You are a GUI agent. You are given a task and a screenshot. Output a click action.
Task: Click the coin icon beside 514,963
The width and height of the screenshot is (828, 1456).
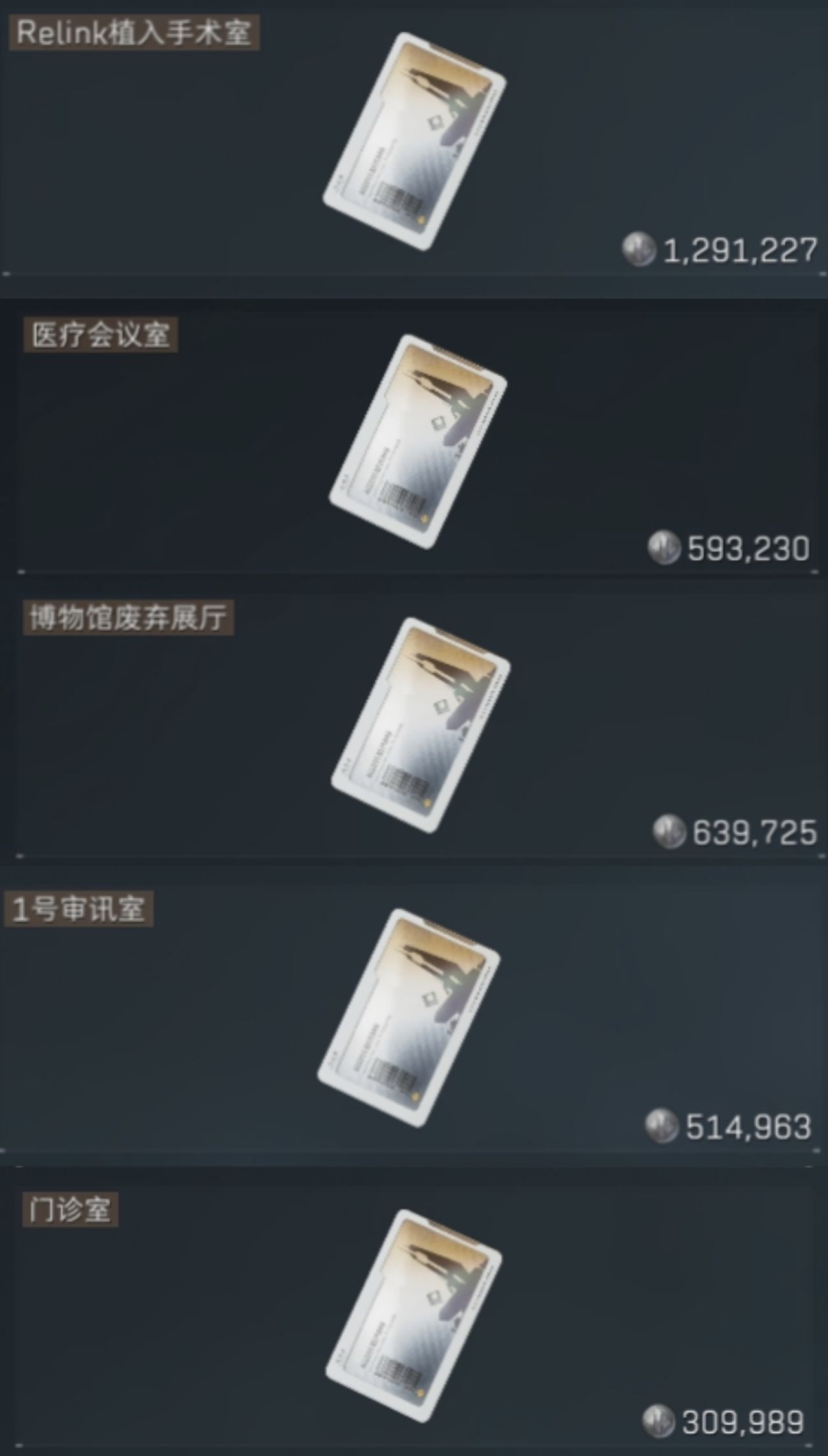(662, 1126)
